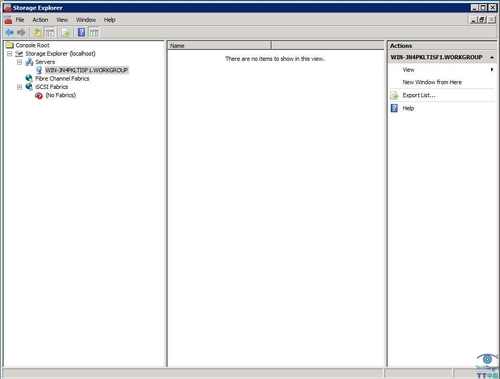Toggle Show/Hide Console Tree toolbar icon
The image size is (500, 379).
click(x=50, y=32)
